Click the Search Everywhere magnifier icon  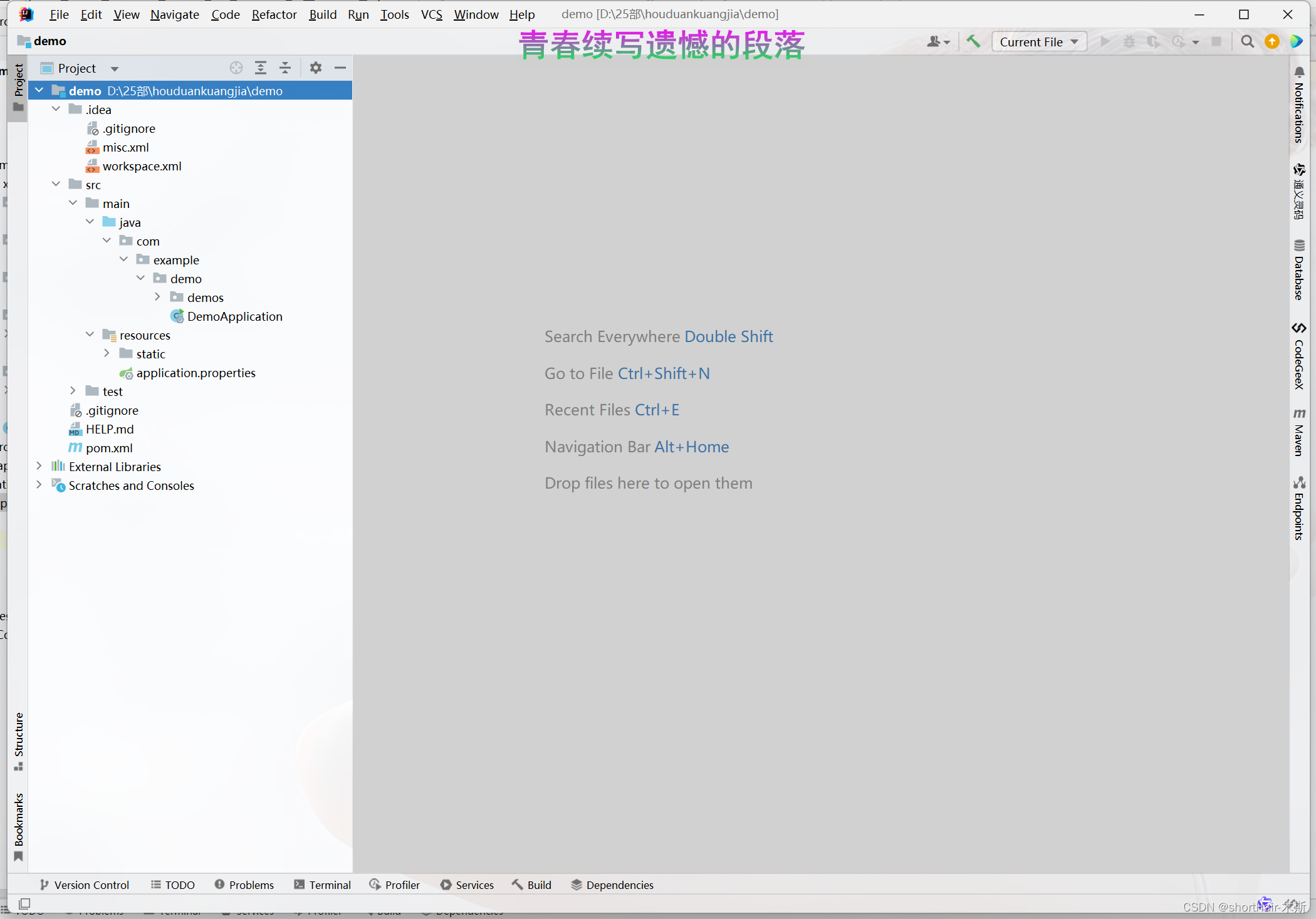[x=1247, y=41]
